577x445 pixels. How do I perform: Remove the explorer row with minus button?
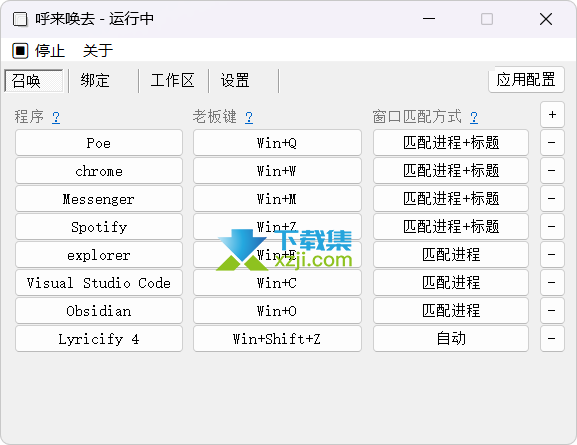coord(552,254)
